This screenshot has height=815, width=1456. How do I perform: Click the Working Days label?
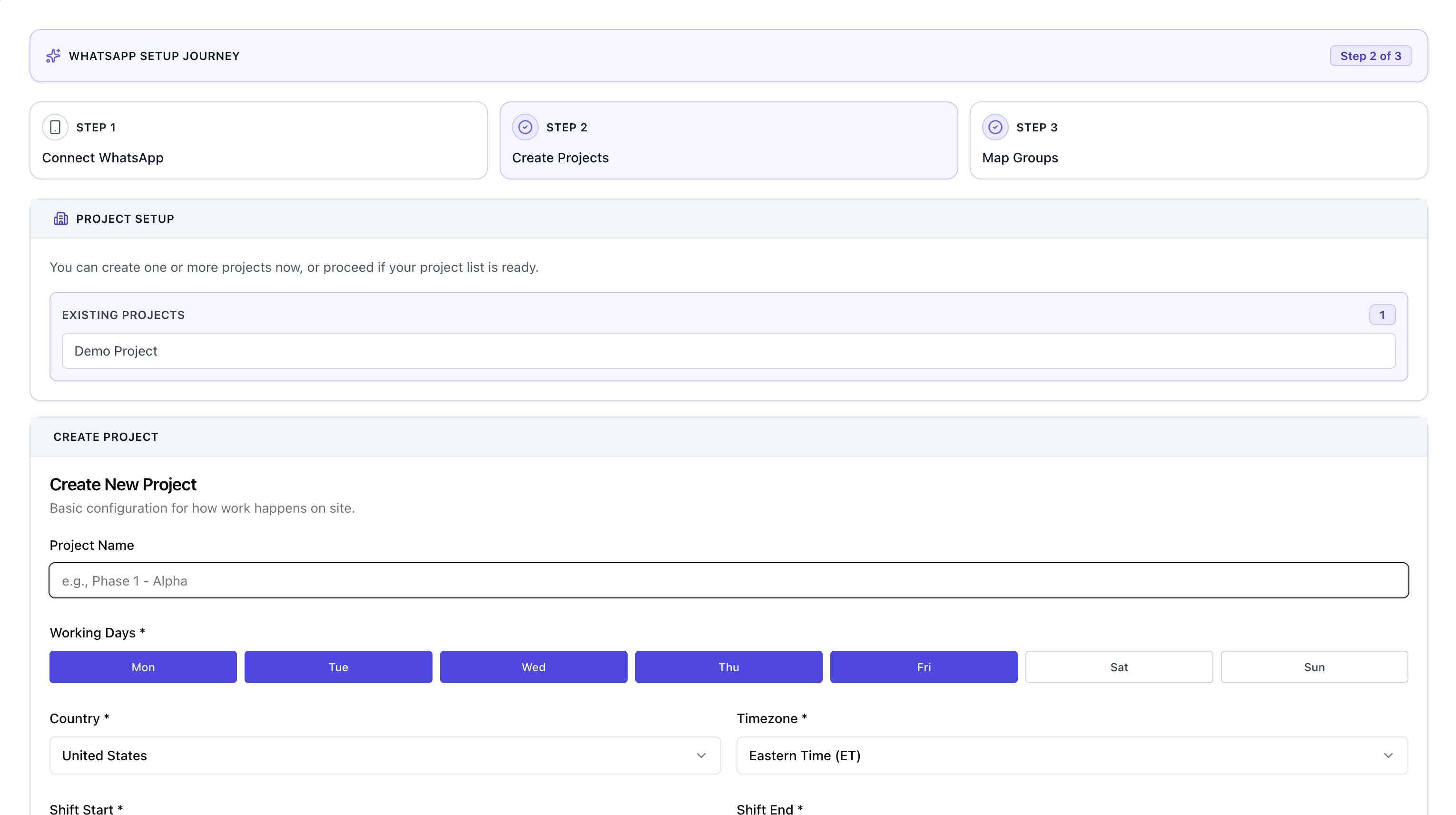[97, 632]
